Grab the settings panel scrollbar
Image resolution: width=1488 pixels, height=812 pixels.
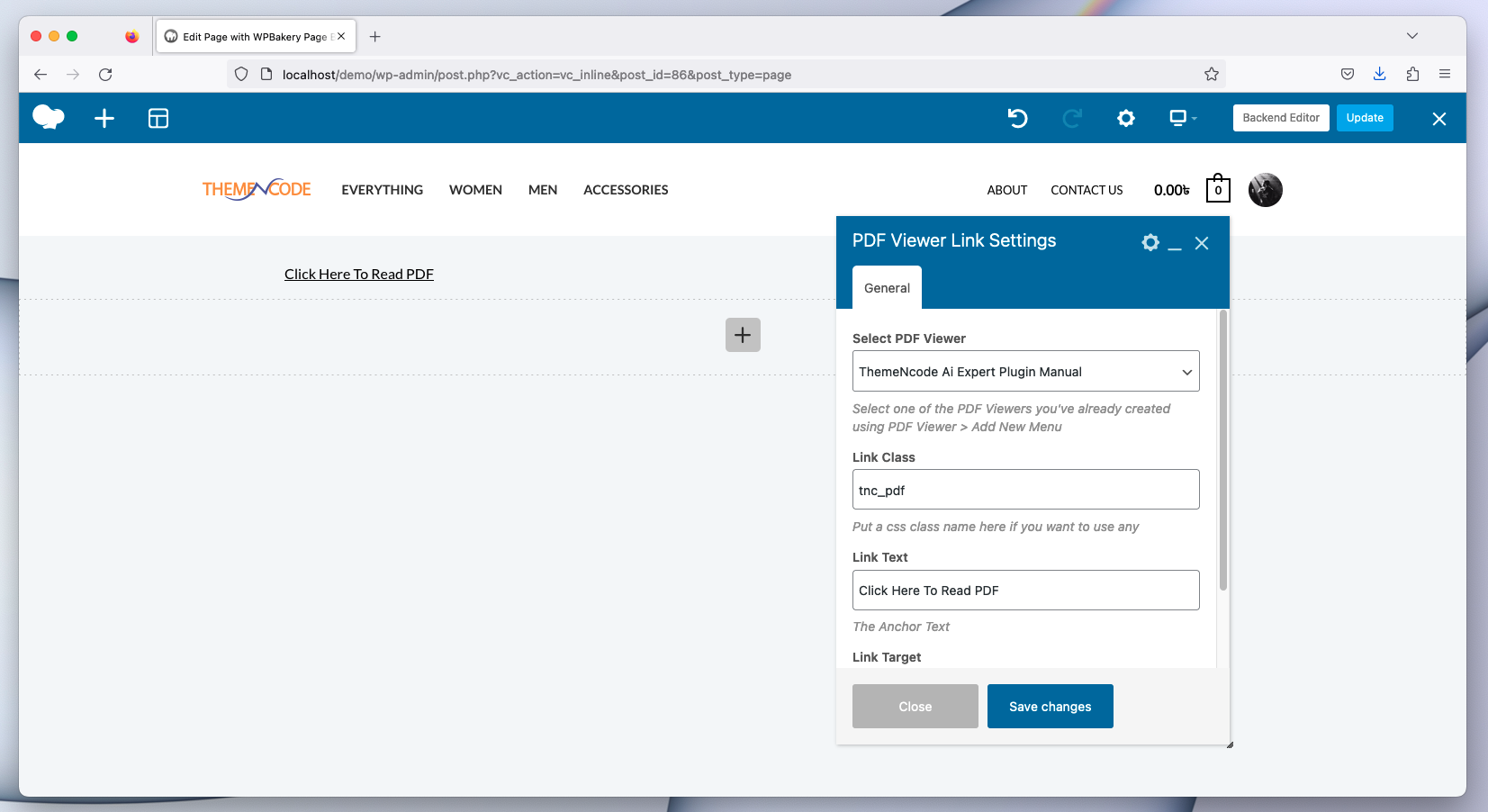tap(1223, 450)
